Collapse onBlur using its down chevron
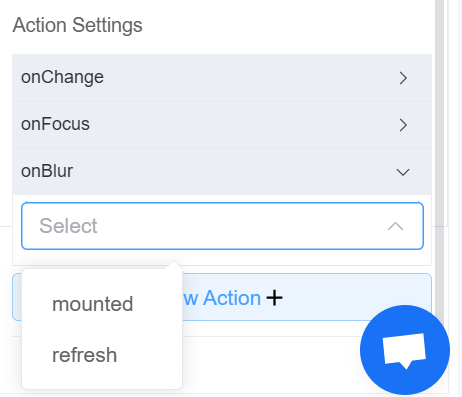 click(x=403, y=172)
